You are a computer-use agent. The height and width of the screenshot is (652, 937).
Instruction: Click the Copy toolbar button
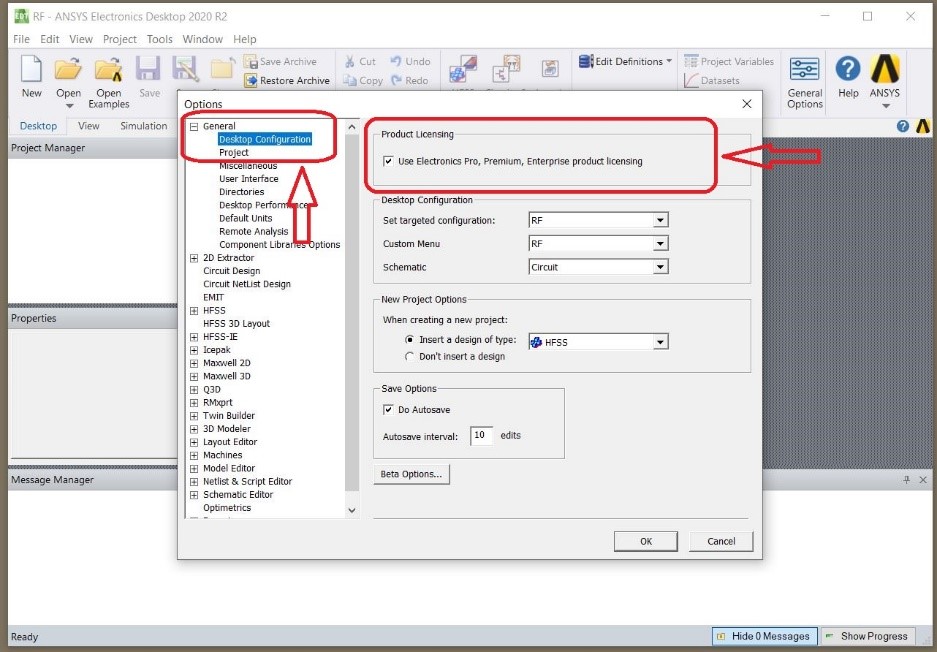click(363, 80)
